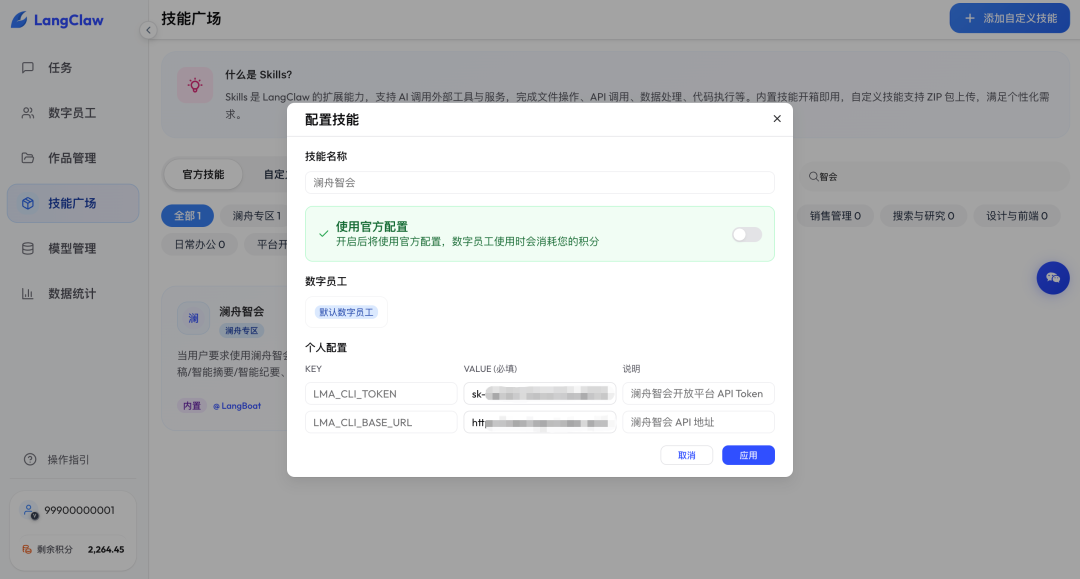Screen dimensions: 1080x579
Task: Click the LMA_CLI_TOKEN key field
Action: tap(381, 394)
